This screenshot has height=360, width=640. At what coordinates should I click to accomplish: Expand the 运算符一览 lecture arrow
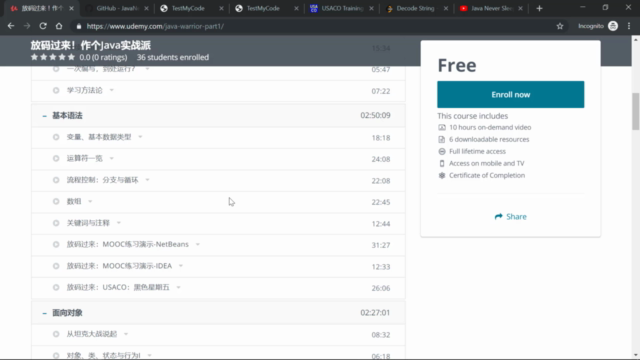coord(111,158)
